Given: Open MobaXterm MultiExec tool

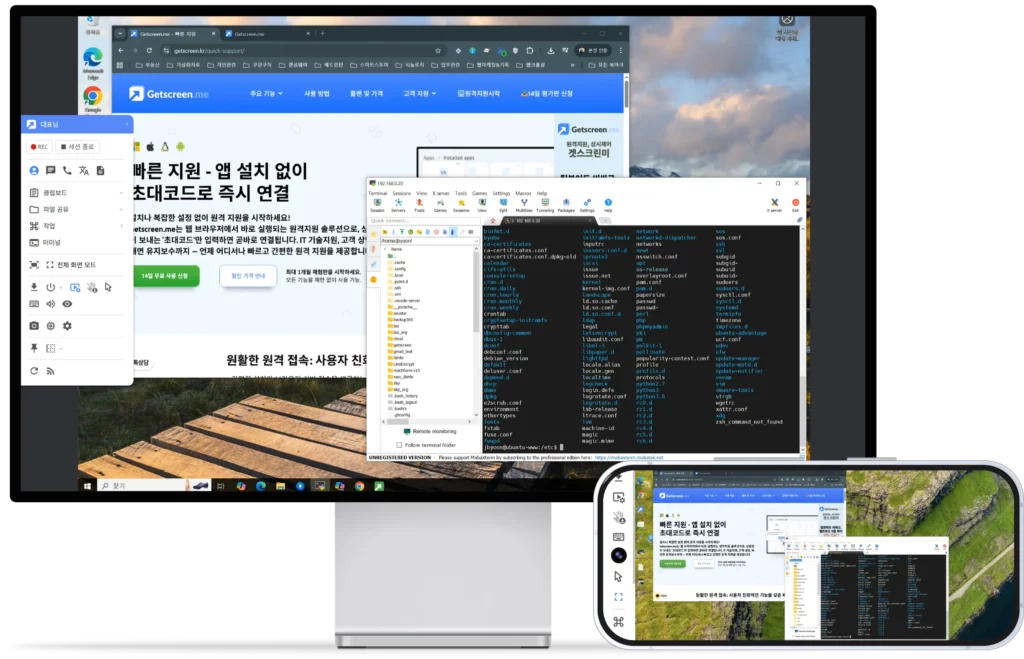Looking at the screenshot, I should [523, 204].
